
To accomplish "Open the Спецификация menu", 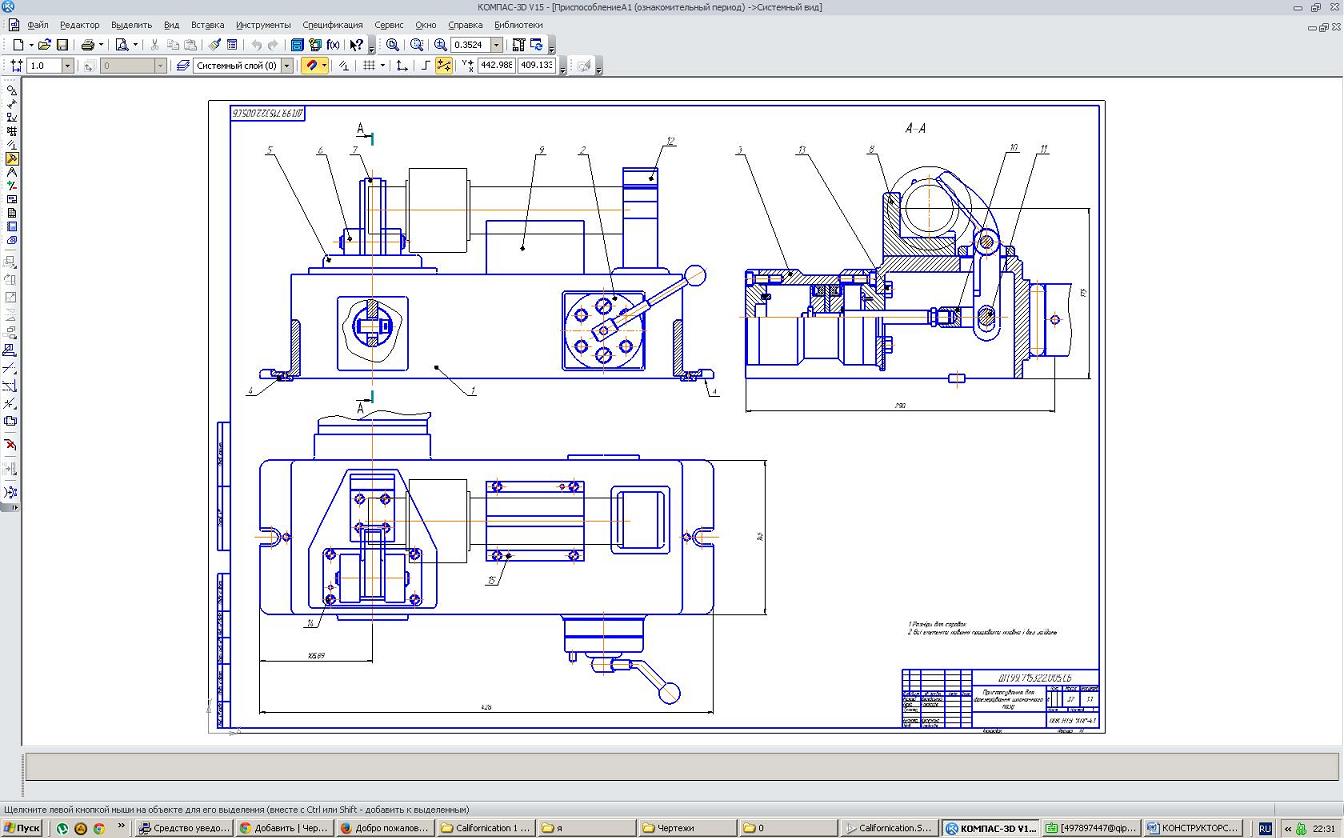I will coord(332,25).
